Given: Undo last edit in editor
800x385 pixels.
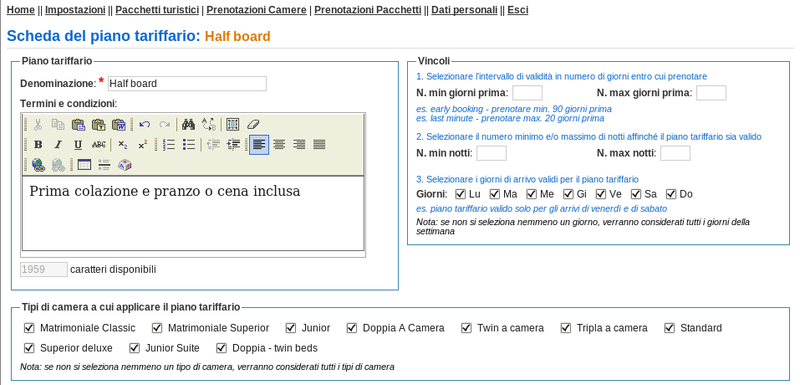Looking at the screenshot, I should tap(144, 124).
